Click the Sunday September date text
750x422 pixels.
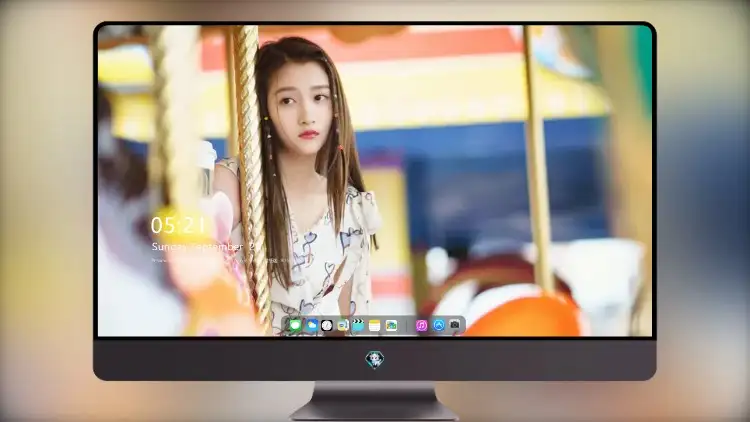tap(203, 246)
